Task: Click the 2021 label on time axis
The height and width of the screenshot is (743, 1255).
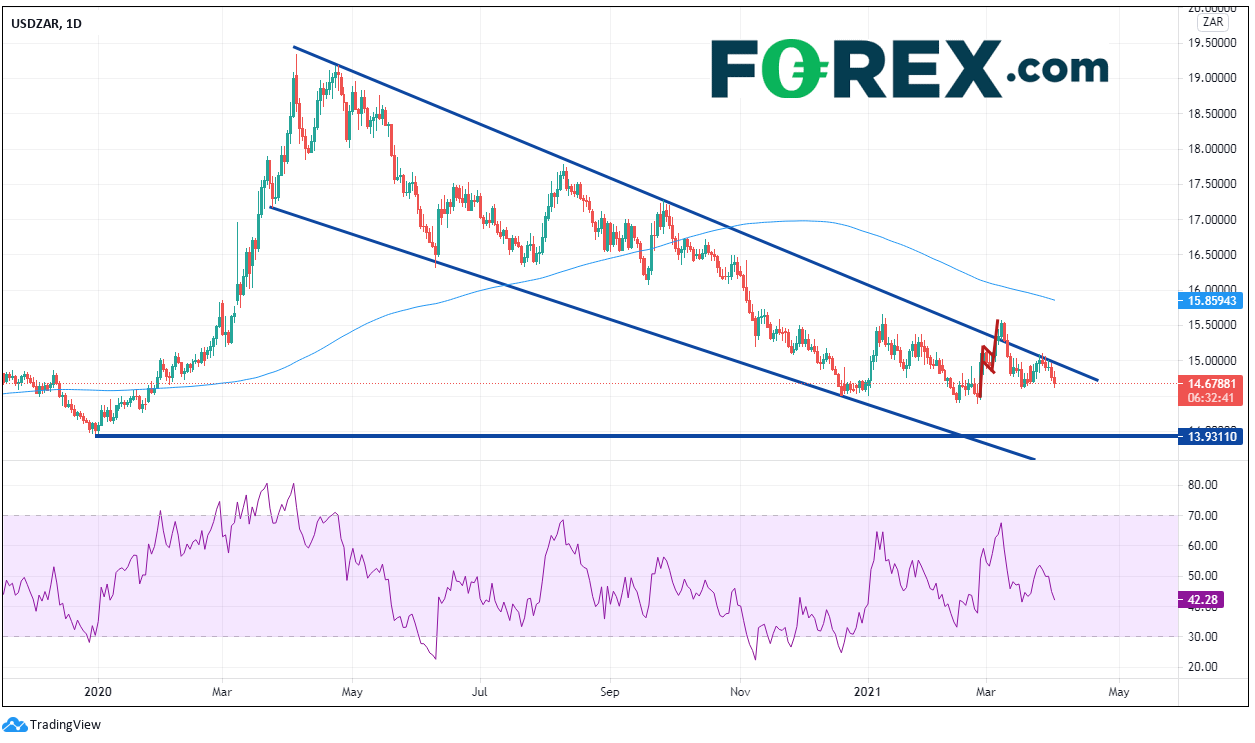Action: point(869,690)
